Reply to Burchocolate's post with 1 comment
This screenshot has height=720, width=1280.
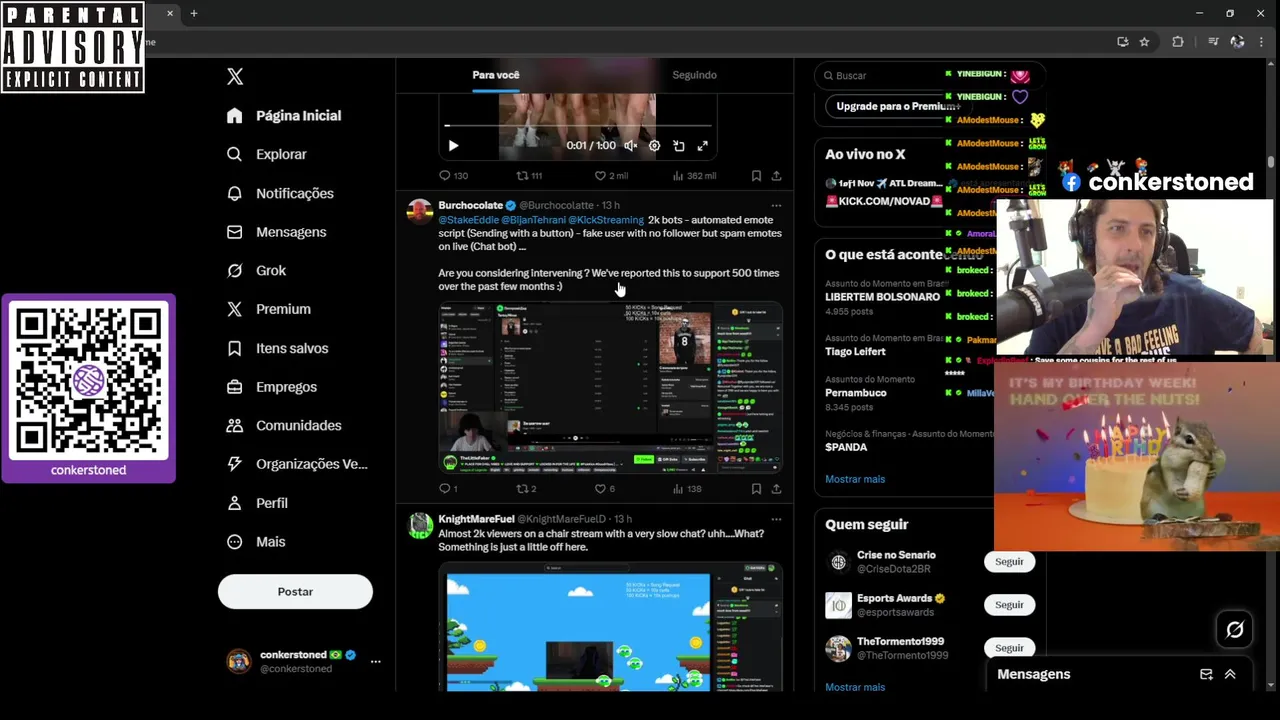[x=448, y=489]
